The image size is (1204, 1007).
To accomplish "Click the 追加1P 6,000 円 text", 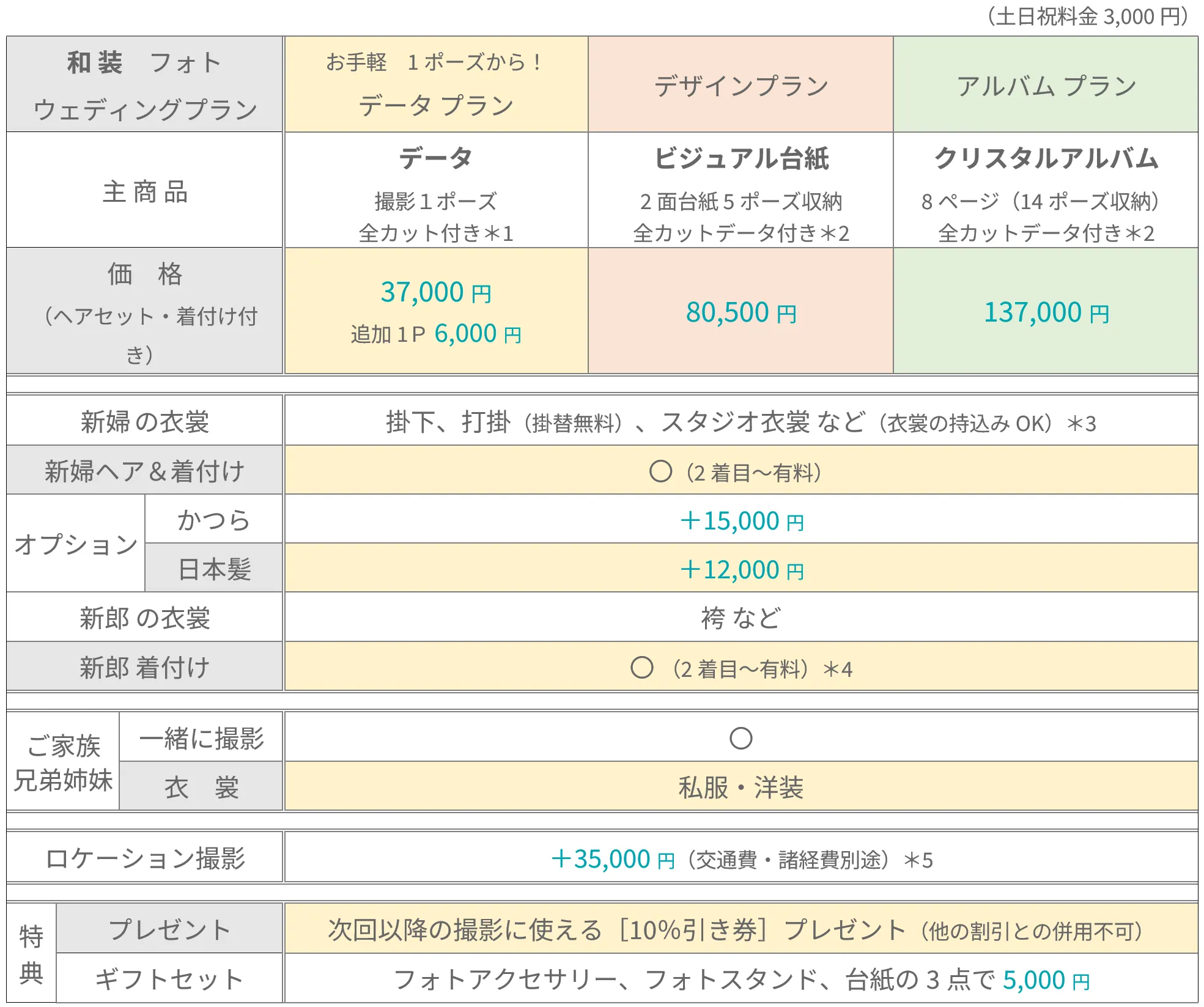I will pyautogui.click(x=435, y=334).
